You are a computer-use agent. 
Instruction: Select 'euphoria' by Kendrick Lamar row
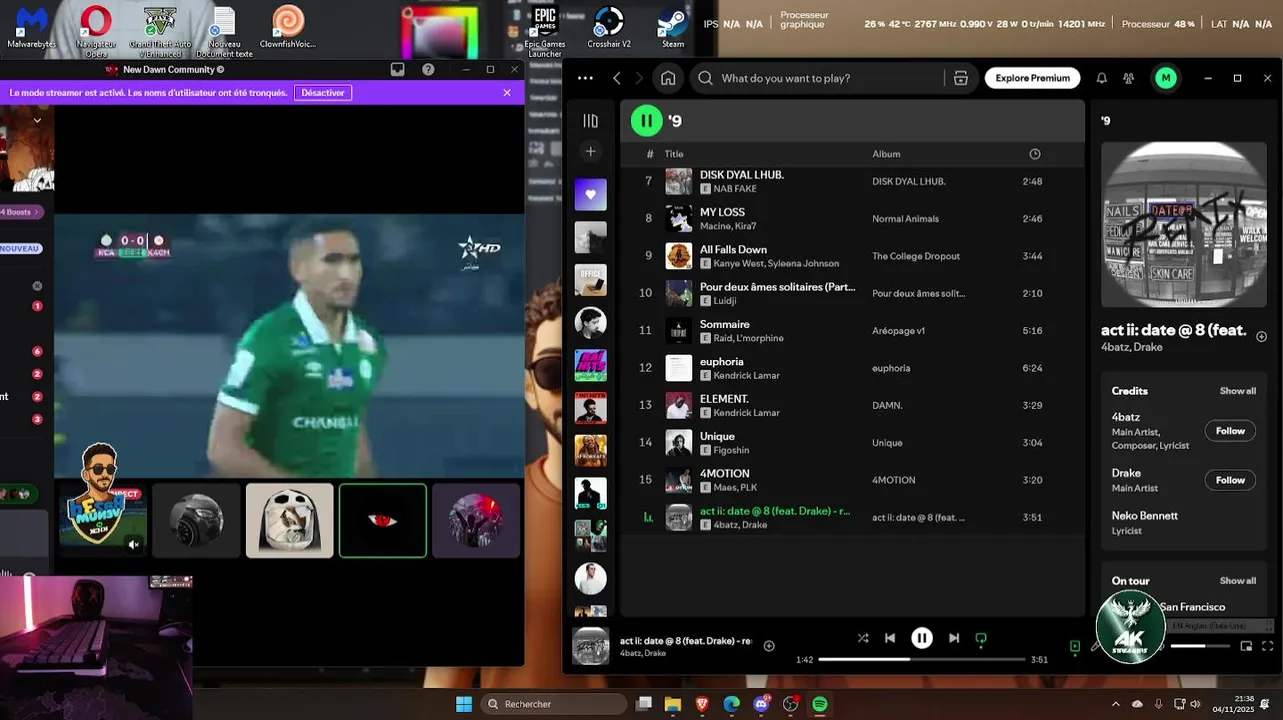coord(851,368)
